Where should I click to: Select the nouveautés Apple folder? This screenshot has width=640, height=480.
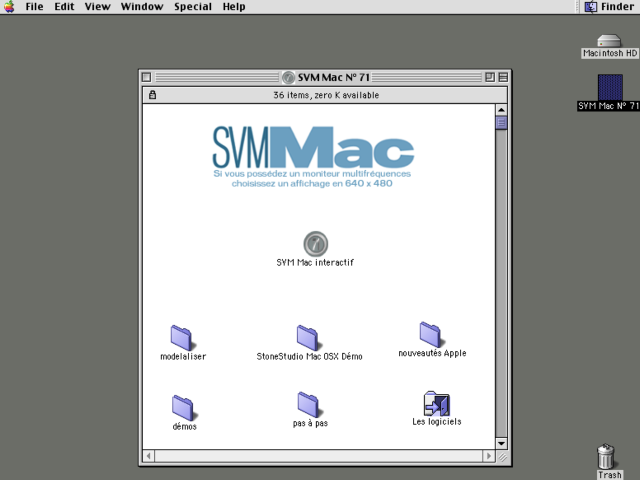pyautogui.click(x=431, y=335)
